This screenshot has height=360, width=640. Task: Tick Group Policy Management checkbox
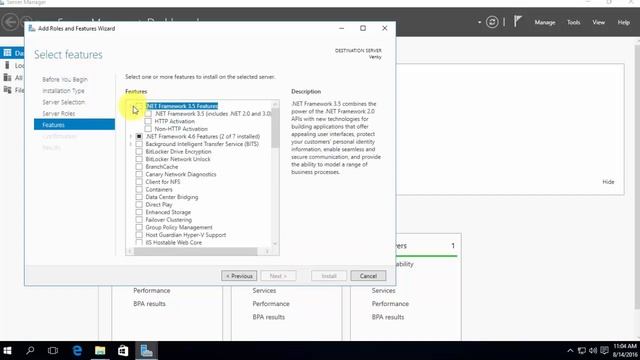pos(139,227)
